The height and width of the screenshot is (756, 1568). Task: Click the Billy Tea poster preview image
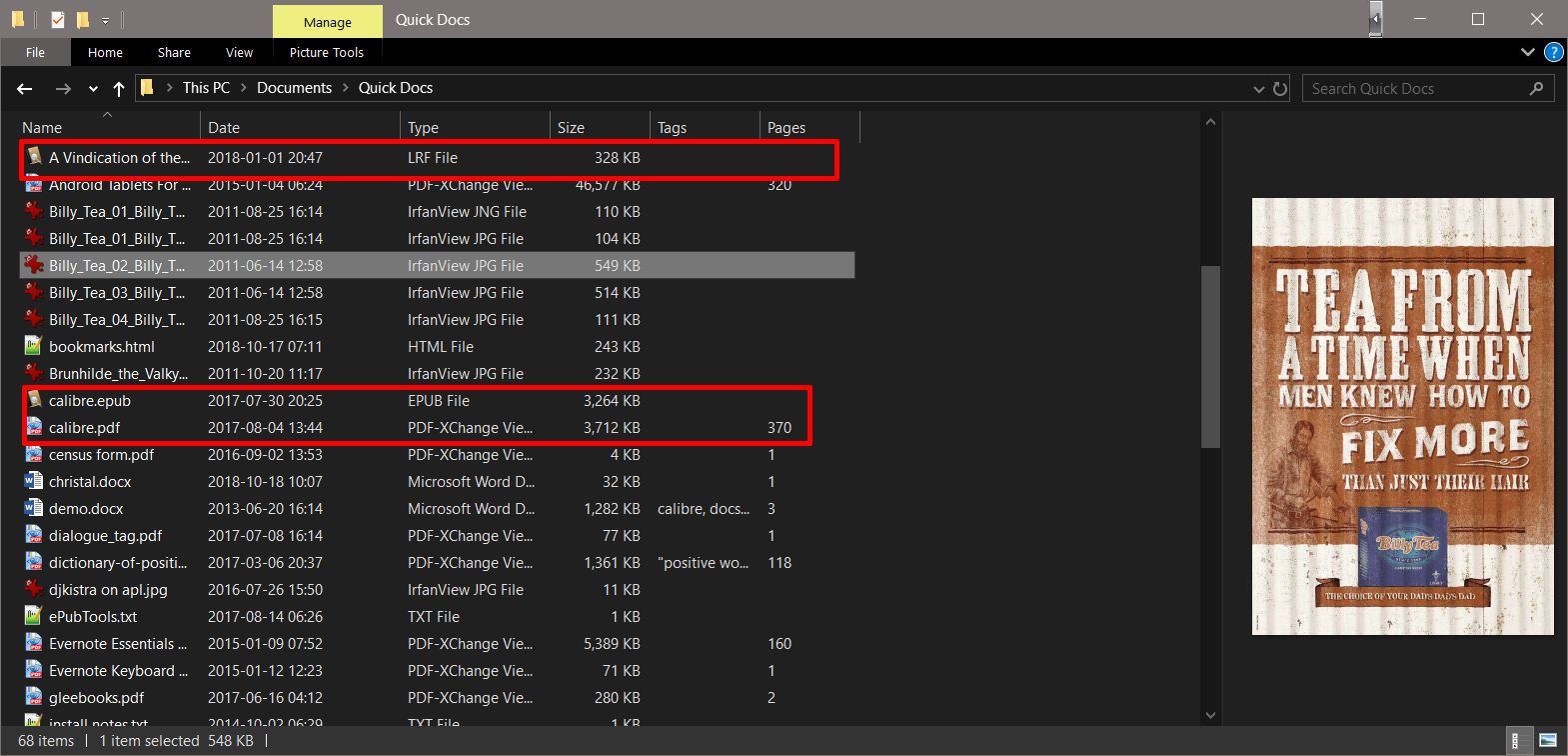[x=1403, y=416]
